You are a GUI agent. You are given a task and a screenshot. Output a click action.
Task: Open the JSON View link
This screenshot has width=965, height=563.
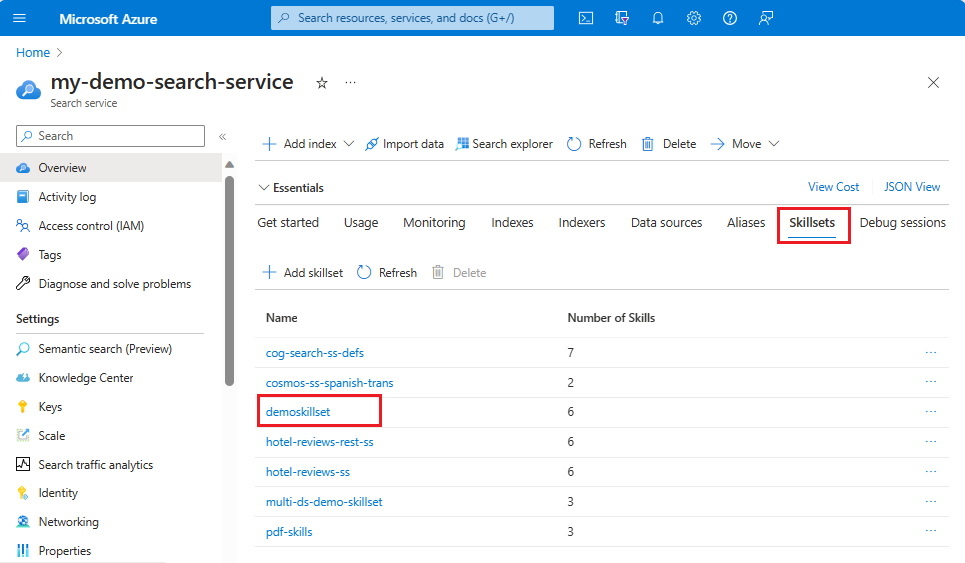coord(912,187)
